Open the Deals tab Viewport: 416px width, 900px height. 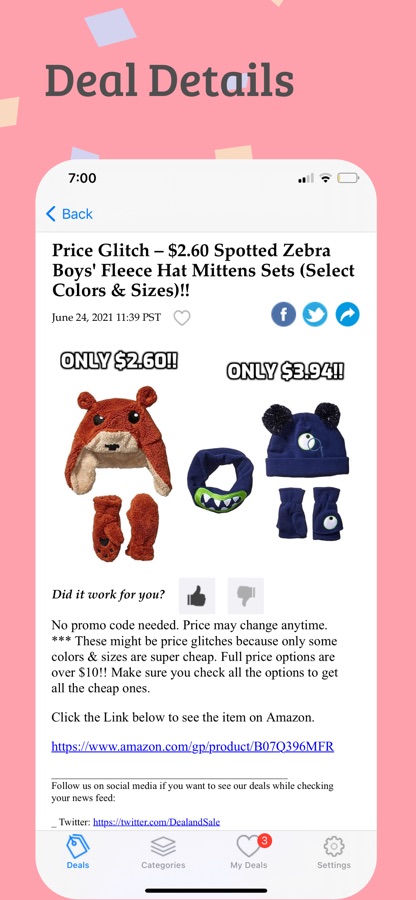pyautogui.click(x=78, y=852)
